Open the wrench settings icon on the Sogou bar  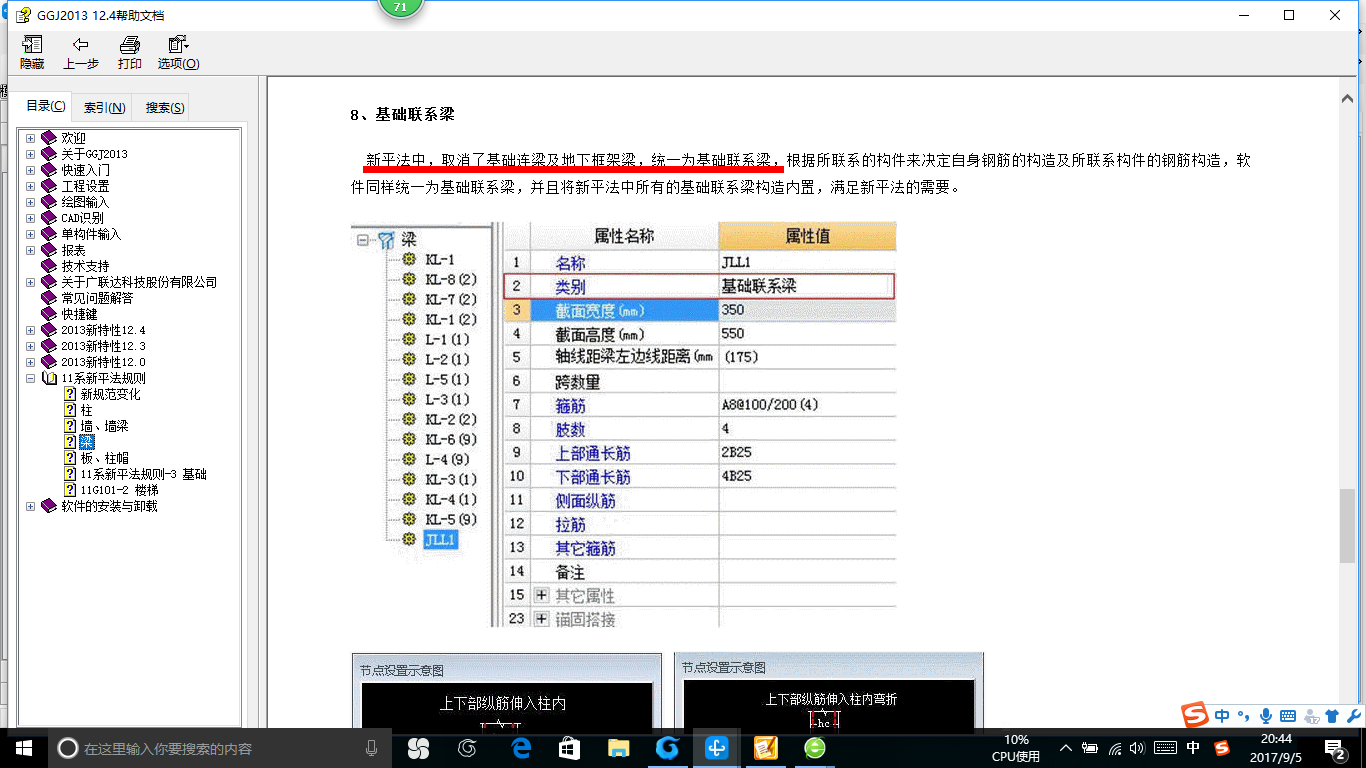(x=1353, y=716)
